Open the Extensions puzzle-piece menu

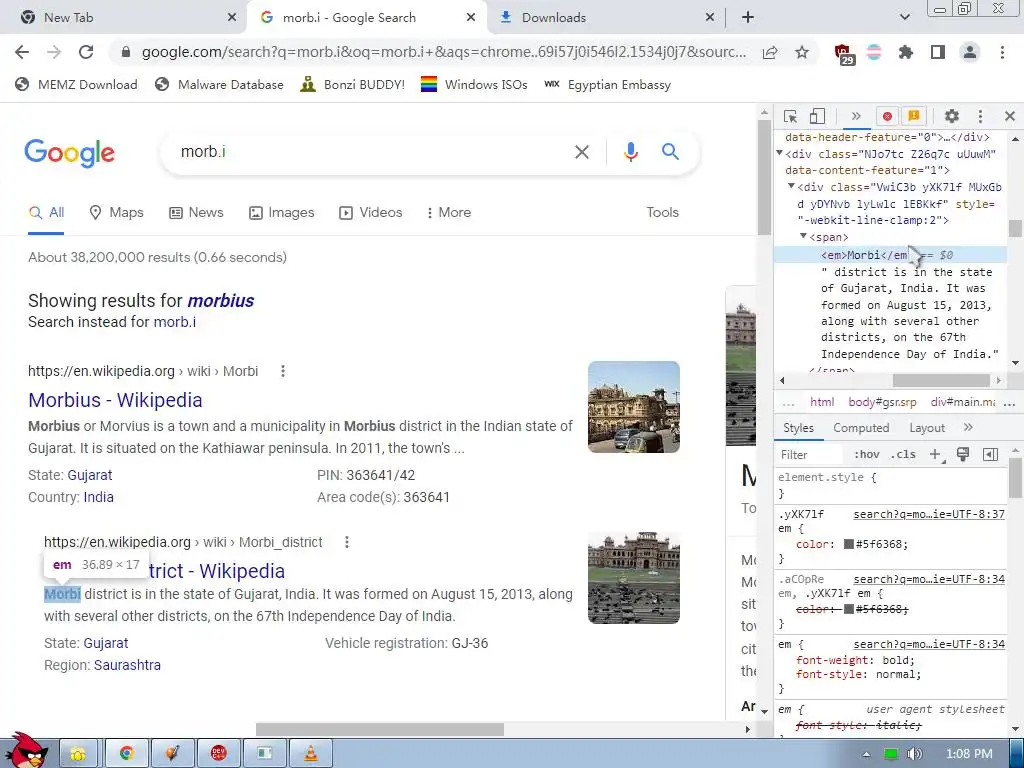906,52
